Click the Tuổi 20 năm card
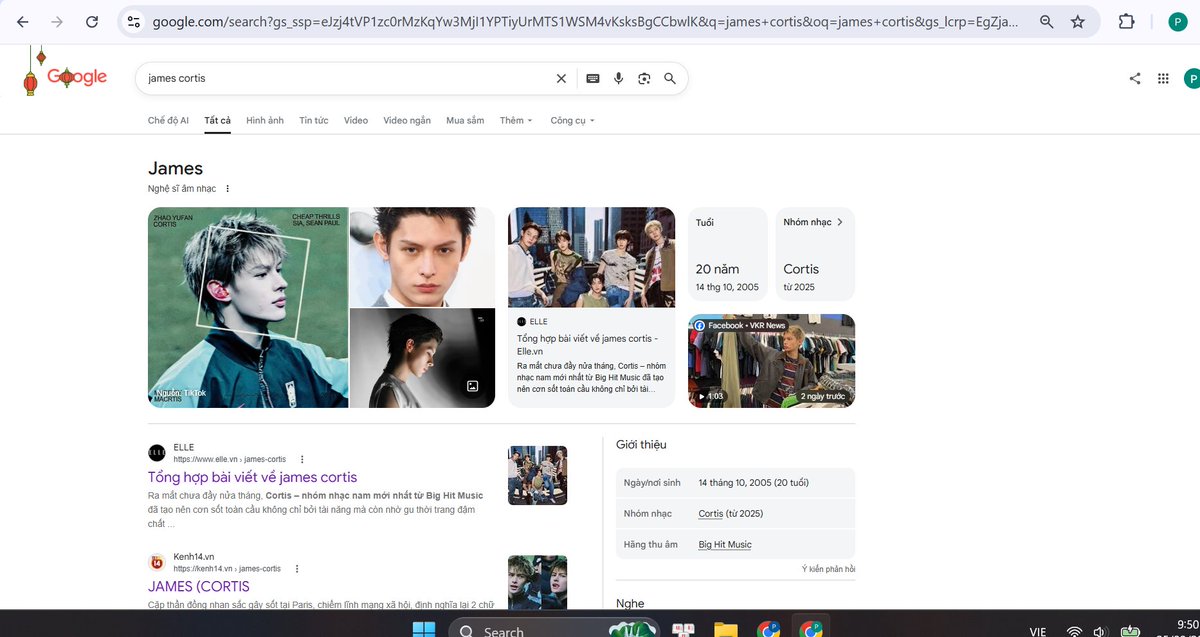 728,254
